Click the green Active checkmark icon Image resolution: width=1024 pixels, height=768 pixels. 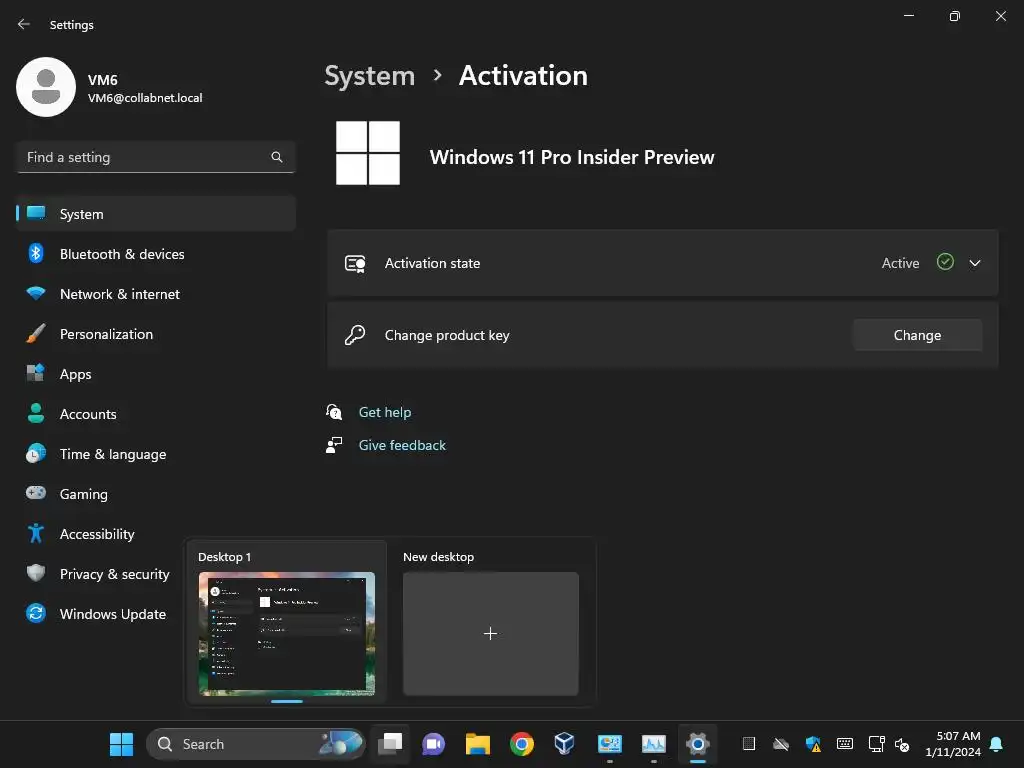coord(945,262)
